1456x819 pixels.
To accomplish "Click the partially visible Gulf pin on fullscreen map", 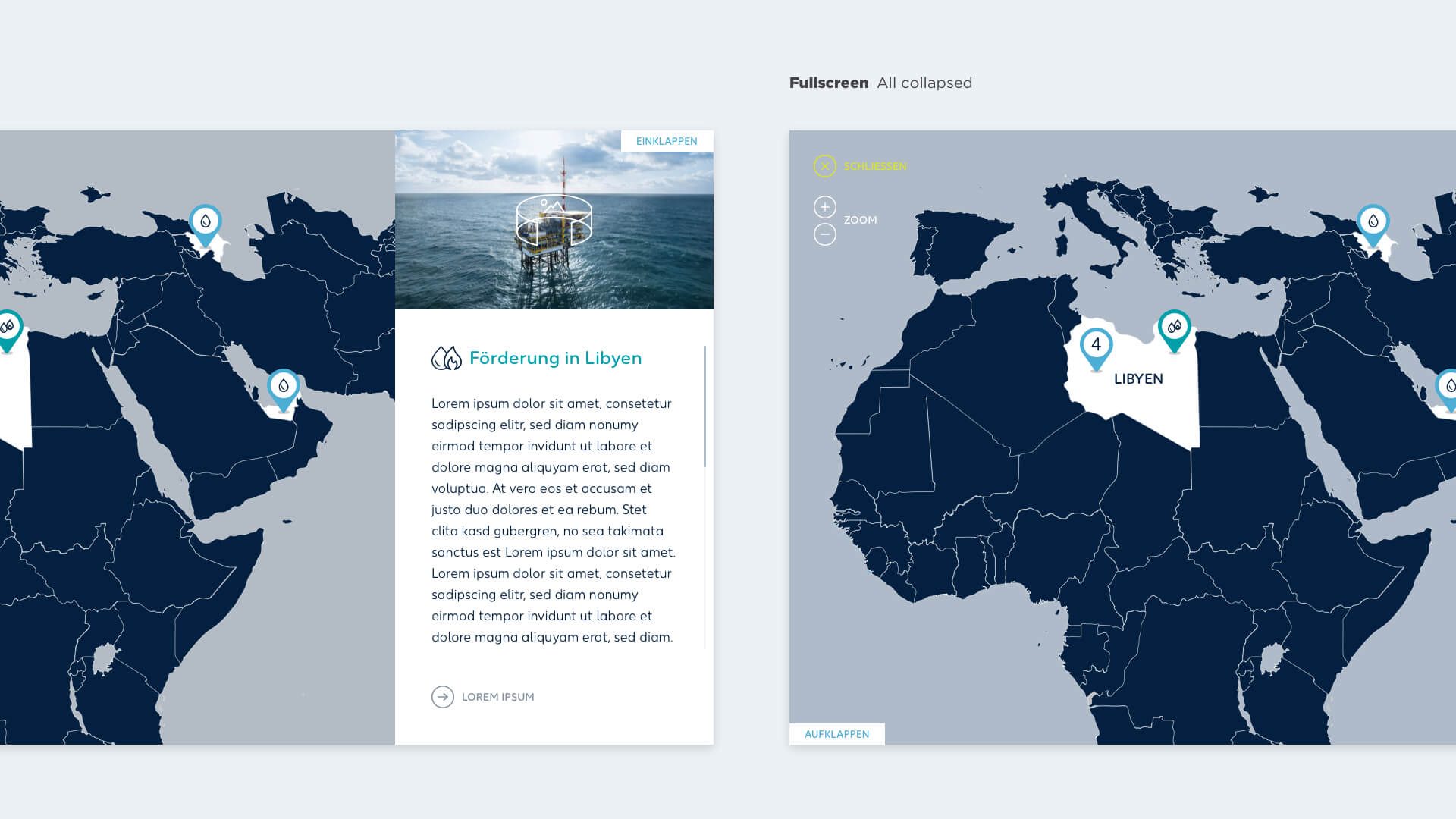I will 1446,389.
